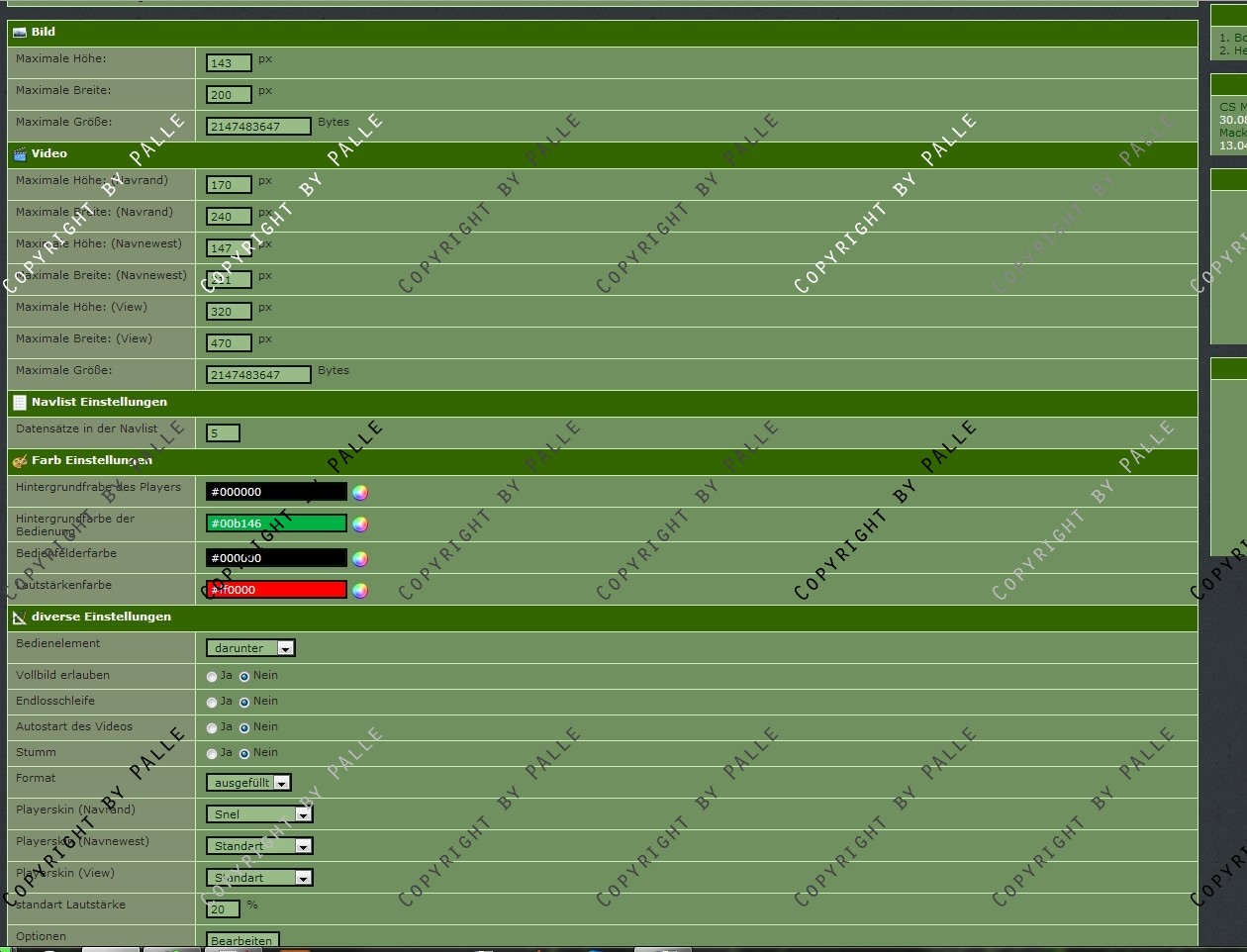Click the Maximale Breite (View) field
This screenshot has height=952, width=1247.
coord(229,343)
